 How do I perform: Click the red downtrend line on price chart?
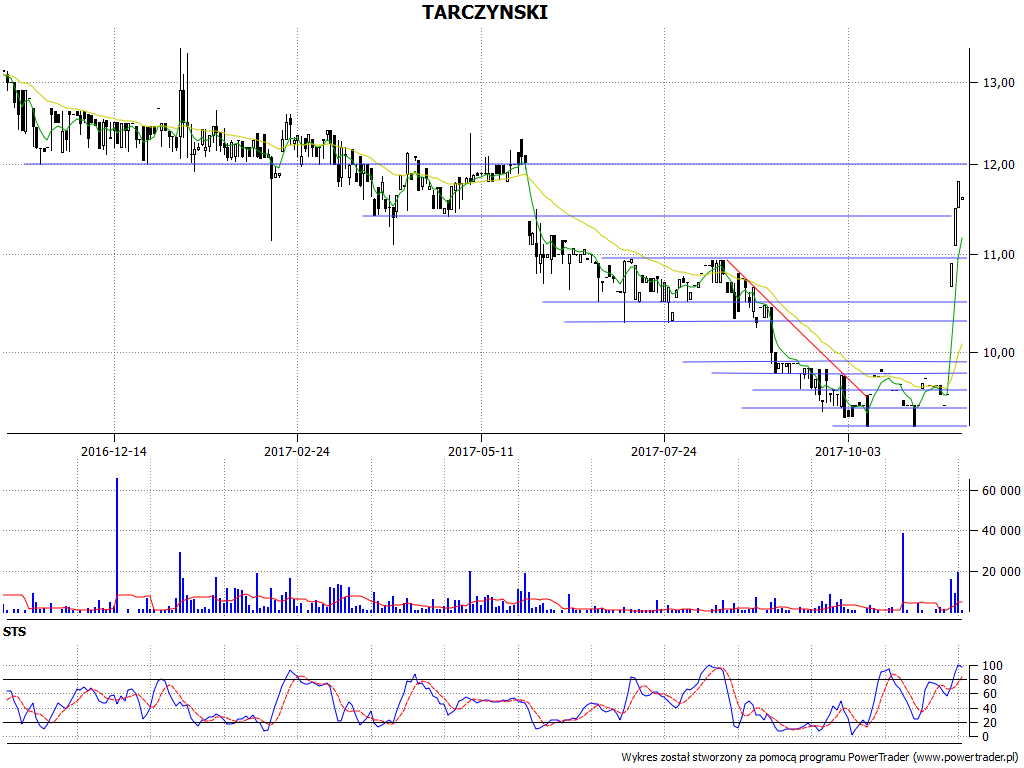pos(798,328)
